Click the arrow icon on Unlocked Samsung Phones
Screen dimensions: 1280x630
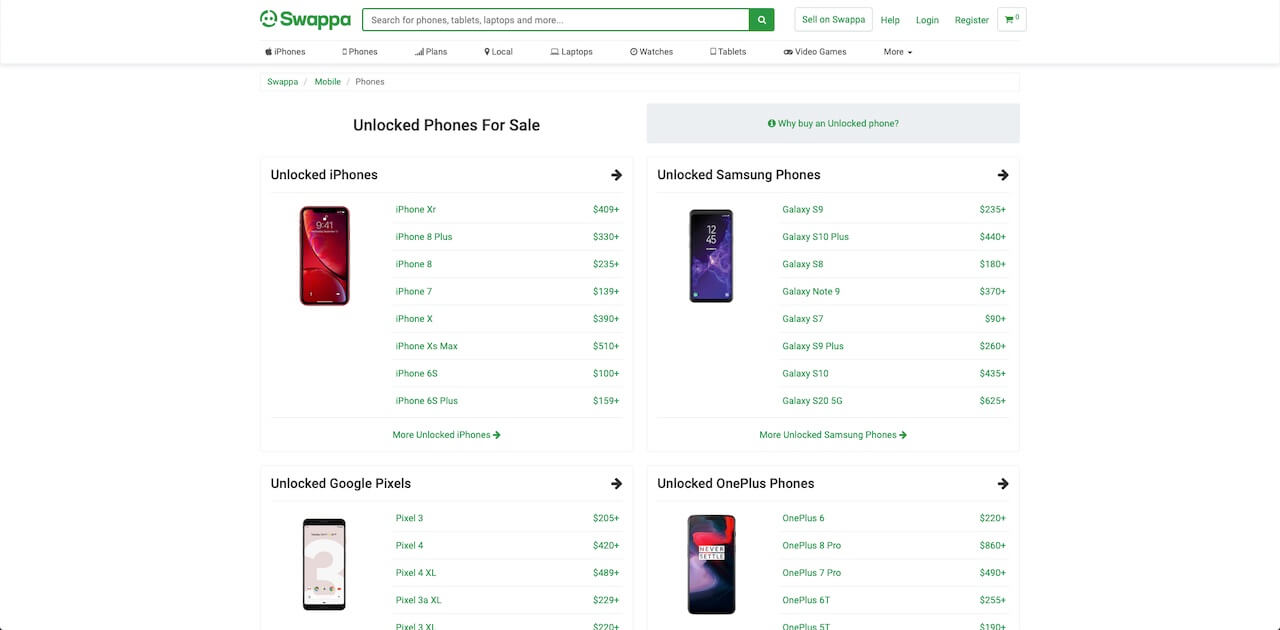tap(1002, 174)
